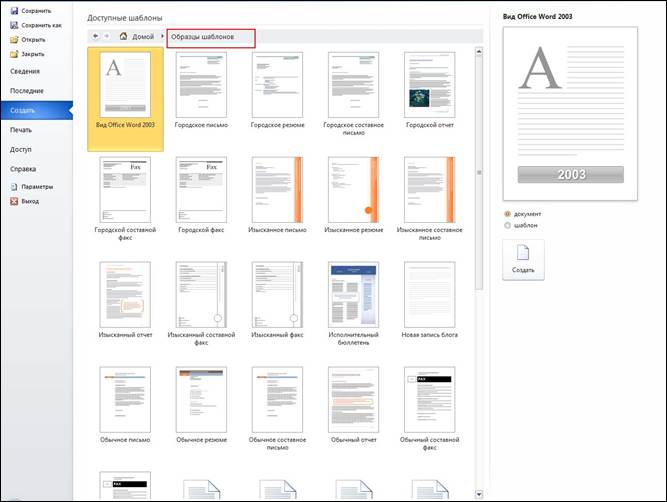Select the Изысканный отчет template
This screenshot has width=667, height=502.
[x=125, y=300]
